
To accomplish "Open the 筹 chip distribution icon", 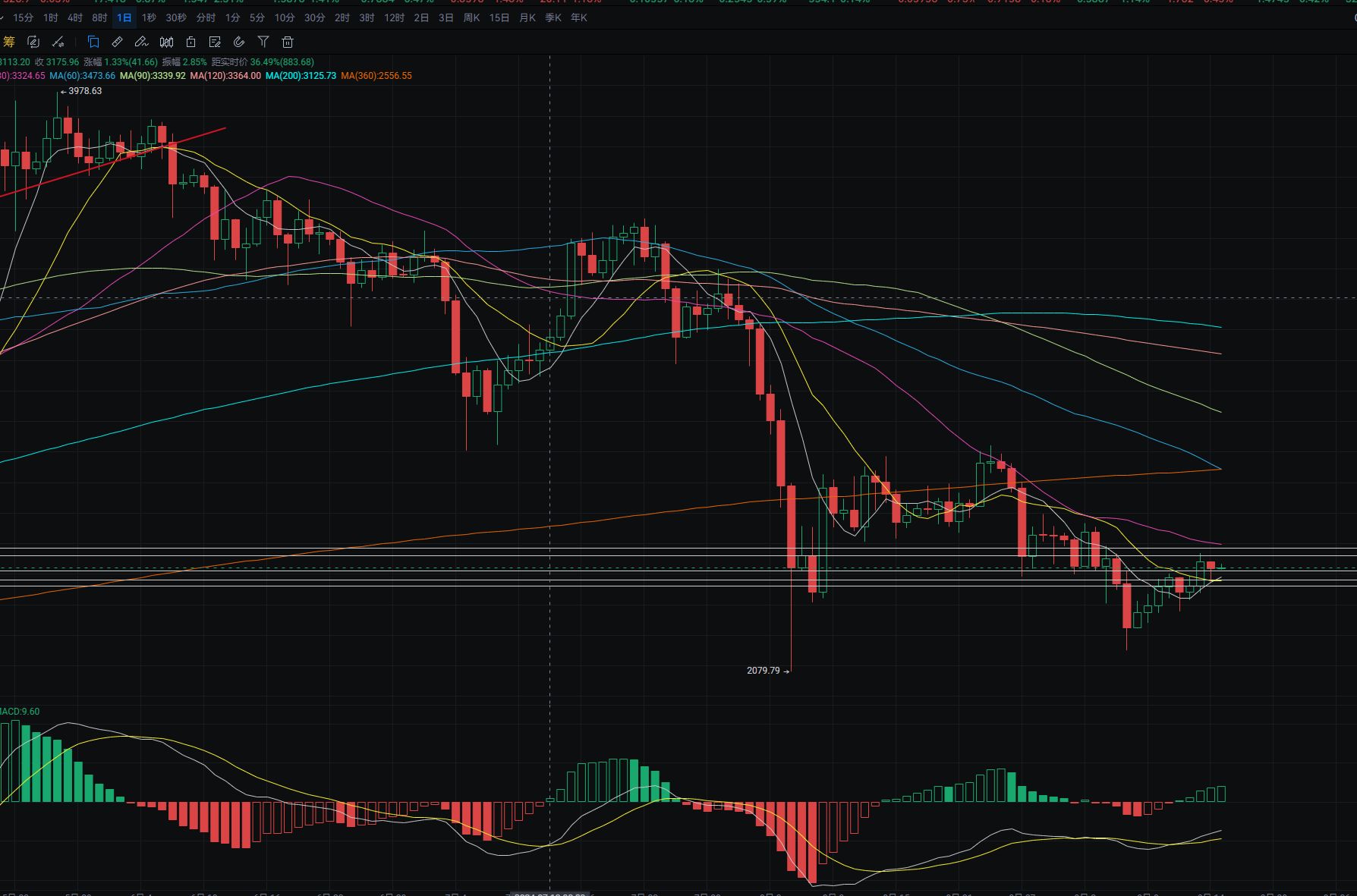I will point(9,42).
